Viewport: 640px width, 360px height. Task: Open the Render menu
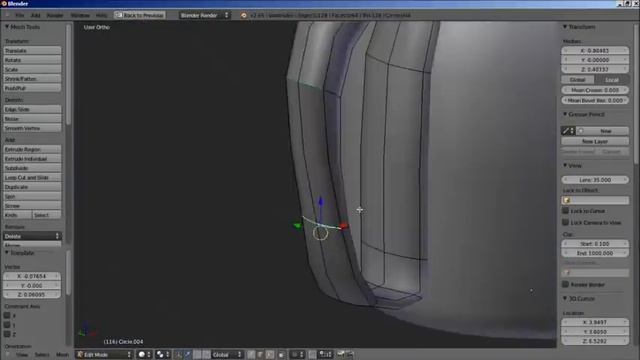point(55,15)
